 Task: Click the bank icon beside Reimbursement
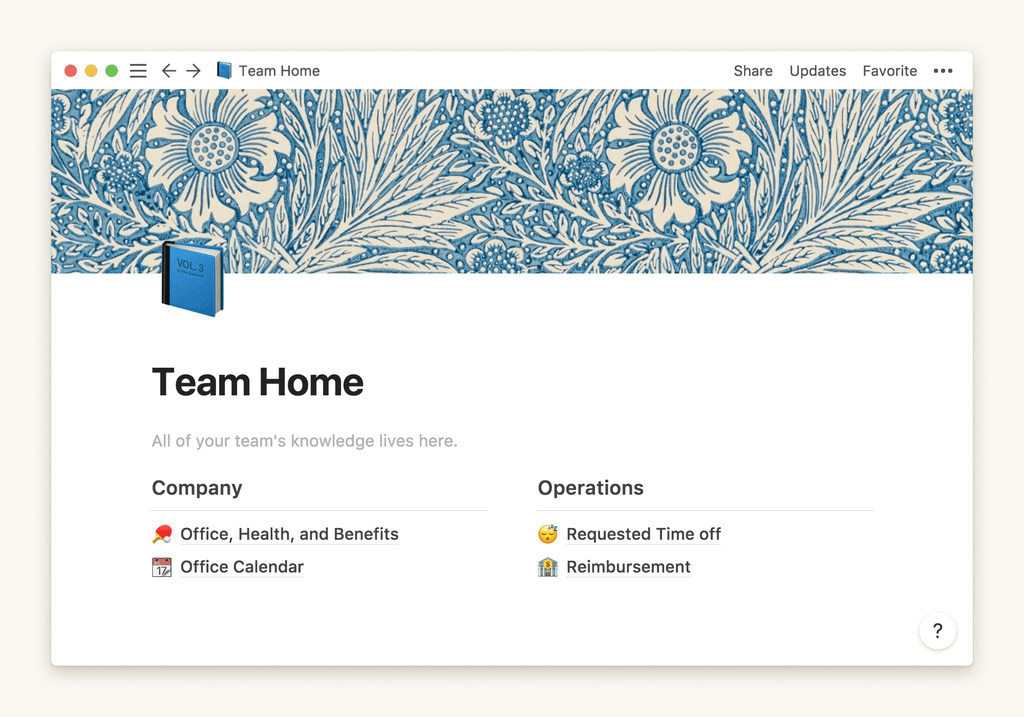(548, 567)
